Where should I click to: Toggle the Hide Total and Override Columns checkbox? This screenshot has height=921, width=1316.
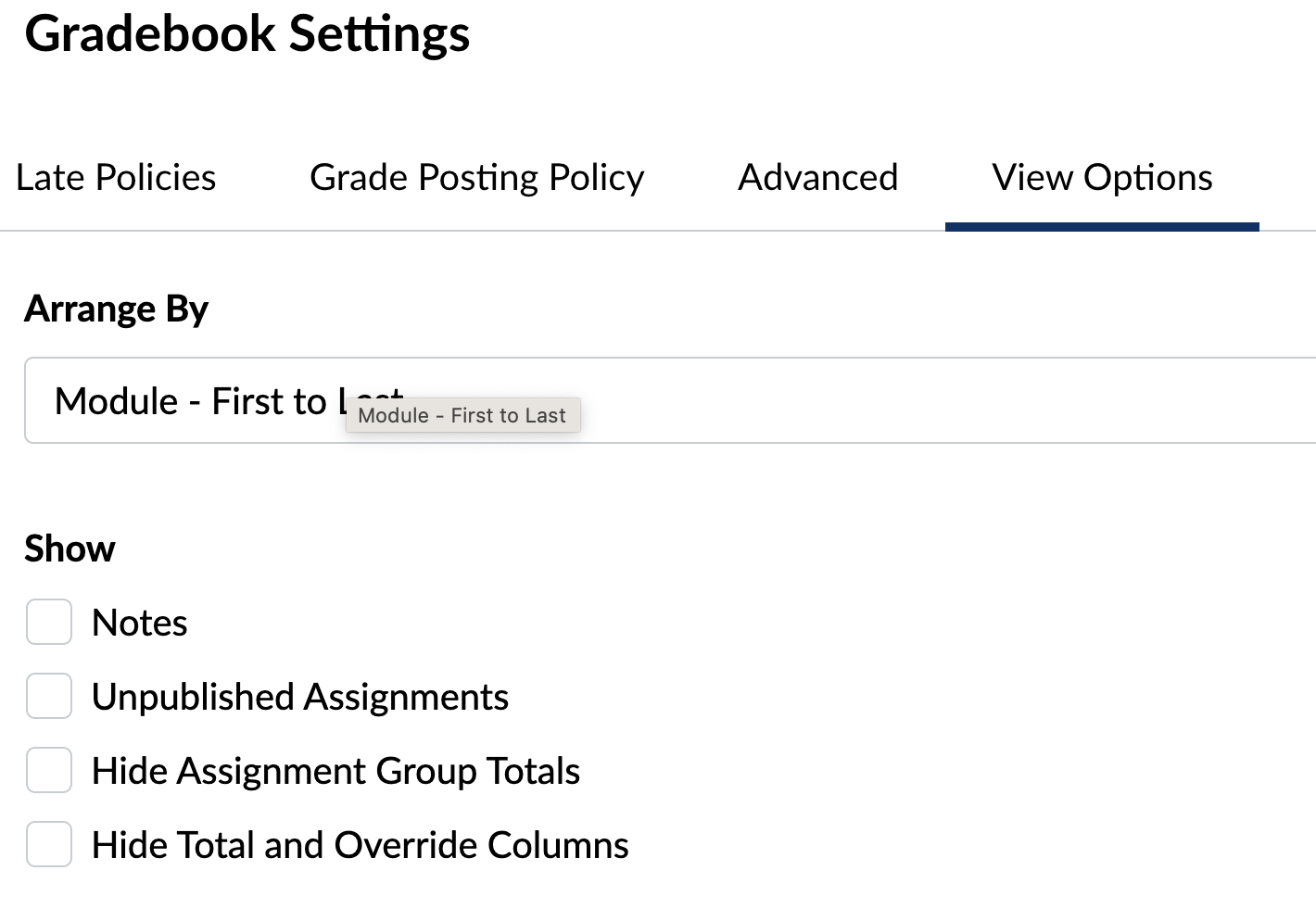[49, 844]
